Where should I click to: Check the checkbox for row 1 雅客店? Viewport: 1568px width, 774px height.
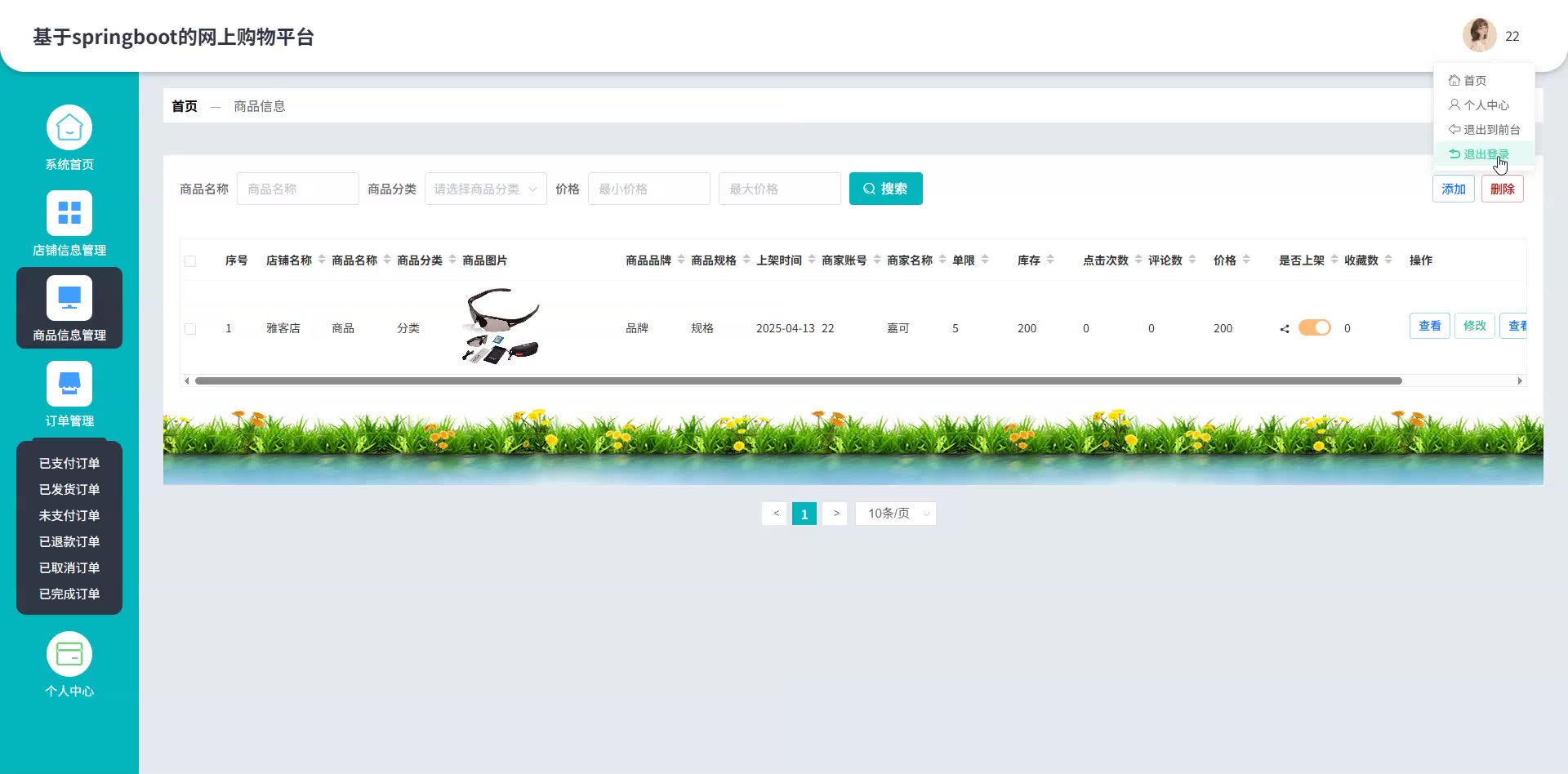click(190, 329)
